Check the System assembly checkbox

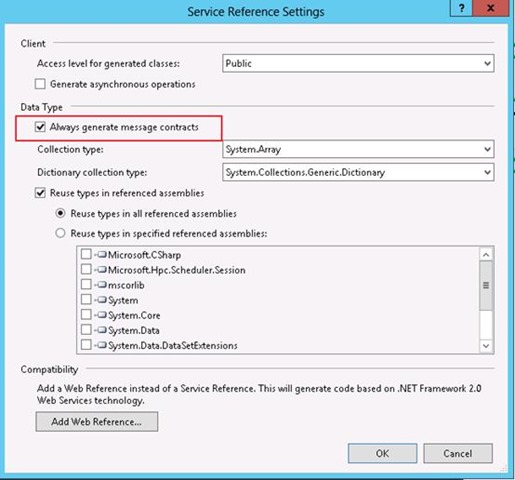click(x=86, y=300)
